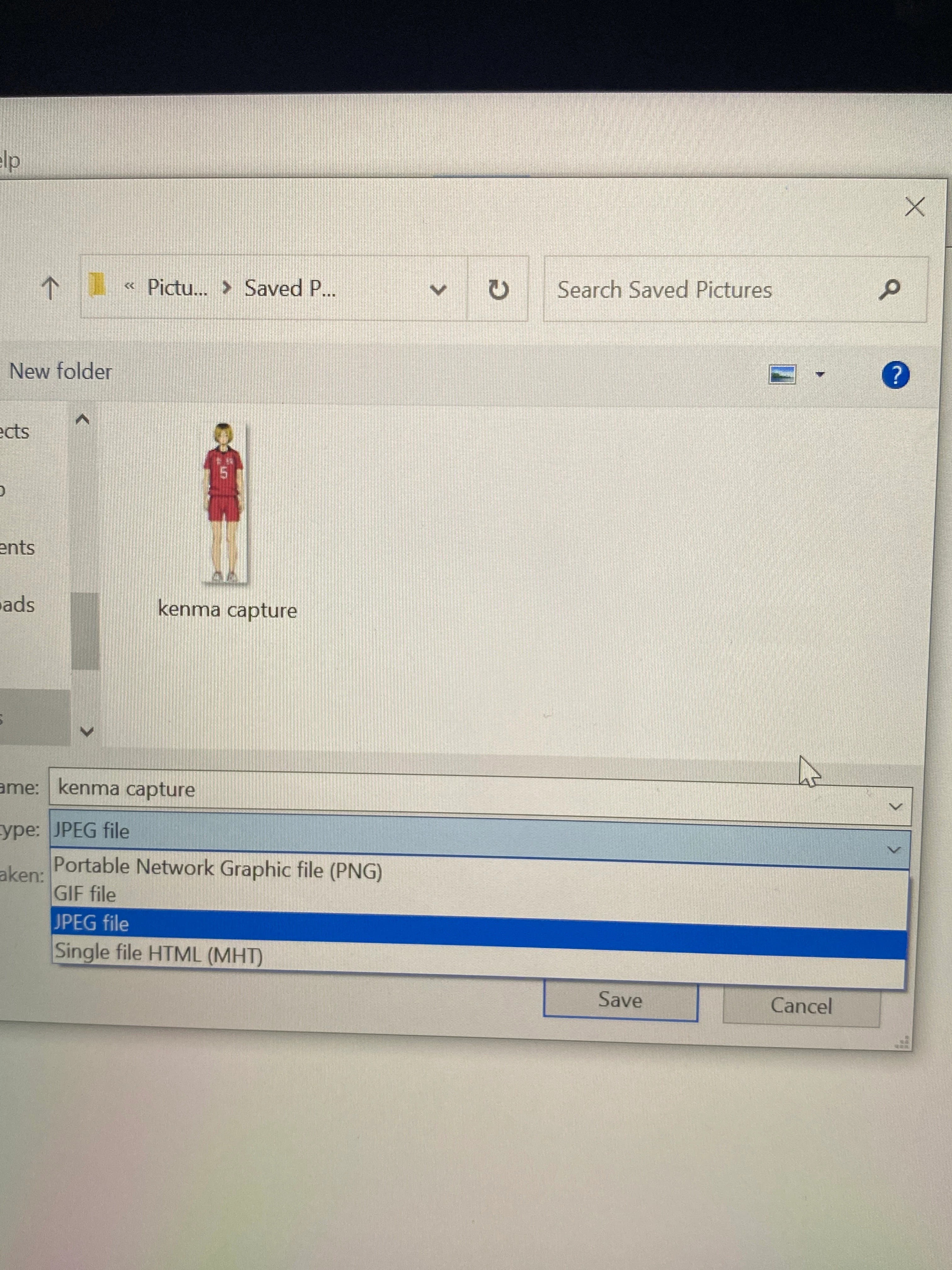The width and height of the screenshot is (952, 1270).
Task: Click the New folder button
Action: [x=60, y=371]
